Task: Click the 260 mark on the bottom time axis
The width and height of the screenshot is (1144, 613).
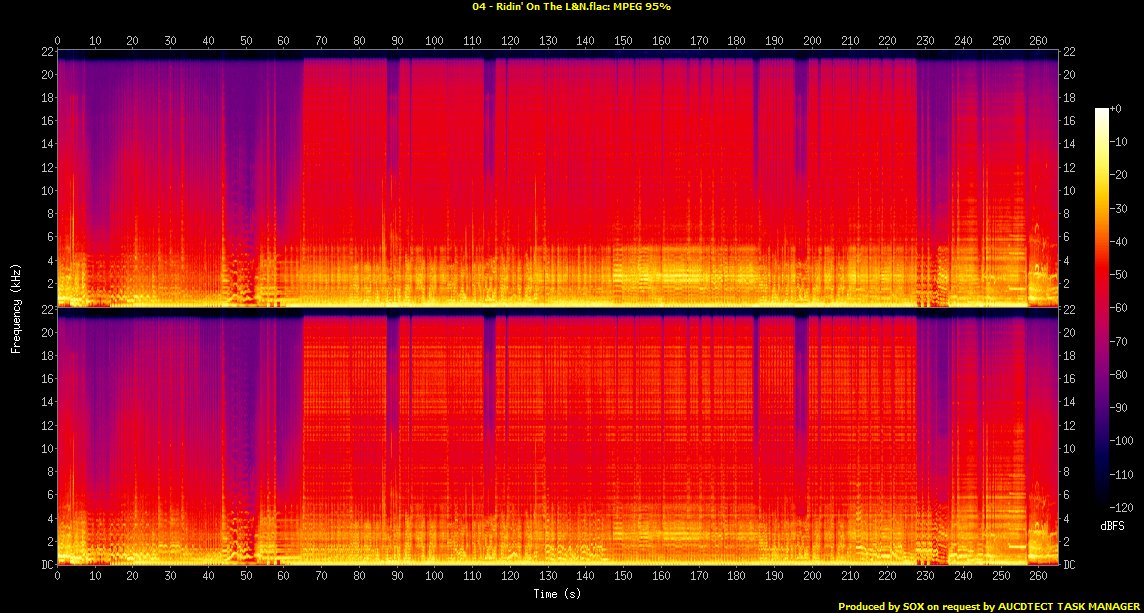Action: [1038, 578]
